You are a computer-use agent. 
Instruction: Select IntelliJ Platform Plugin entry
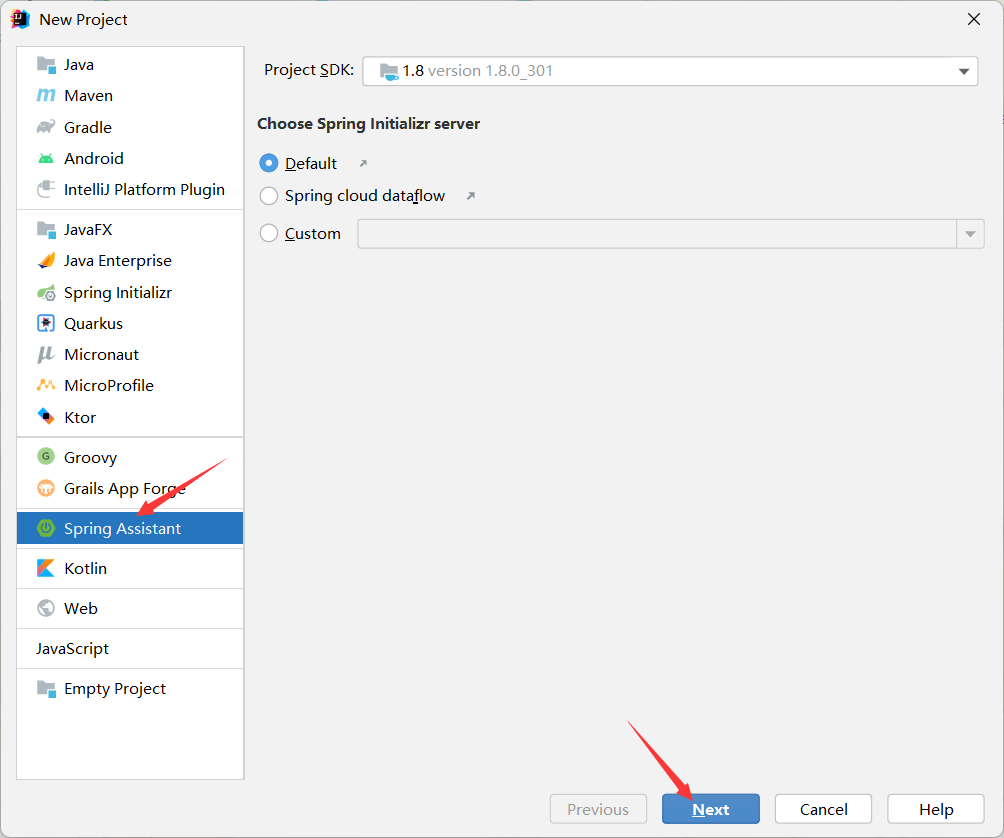tap(130, 189)
